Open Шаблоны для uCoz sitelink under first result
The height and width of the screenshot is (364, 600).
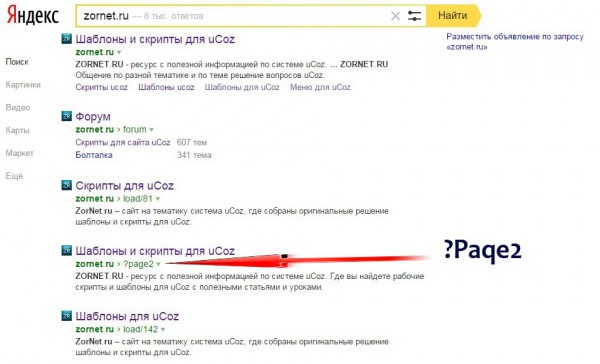pos(242,87)
